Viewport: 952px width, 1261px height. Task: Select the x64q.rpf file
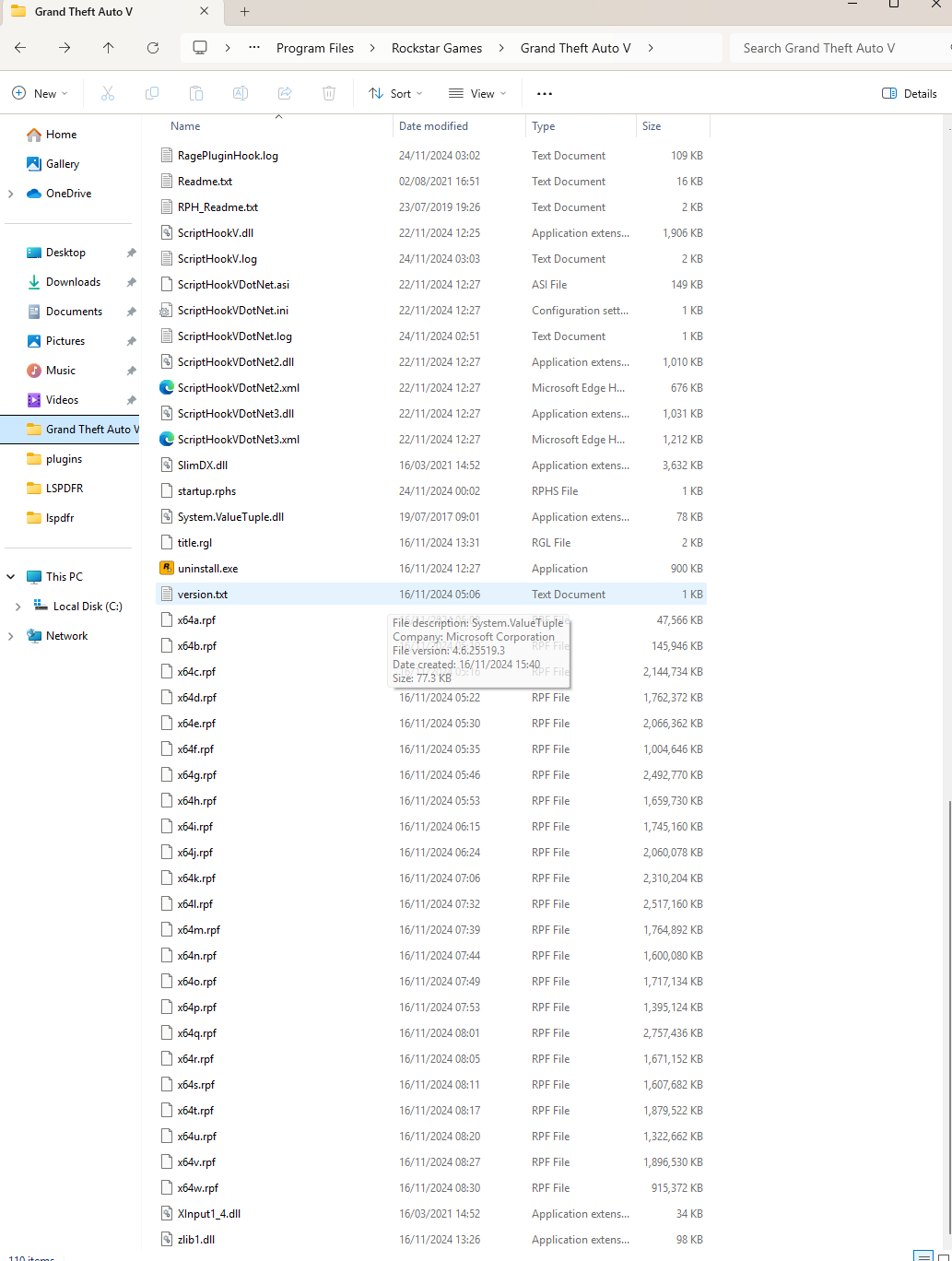pos(431,1033)
